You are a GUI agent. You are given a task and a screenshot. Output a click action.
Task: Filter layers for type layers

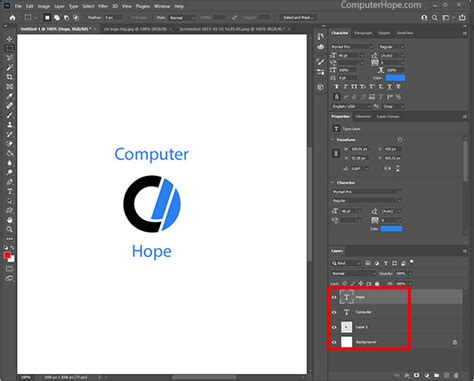click(x=386, y=263)
